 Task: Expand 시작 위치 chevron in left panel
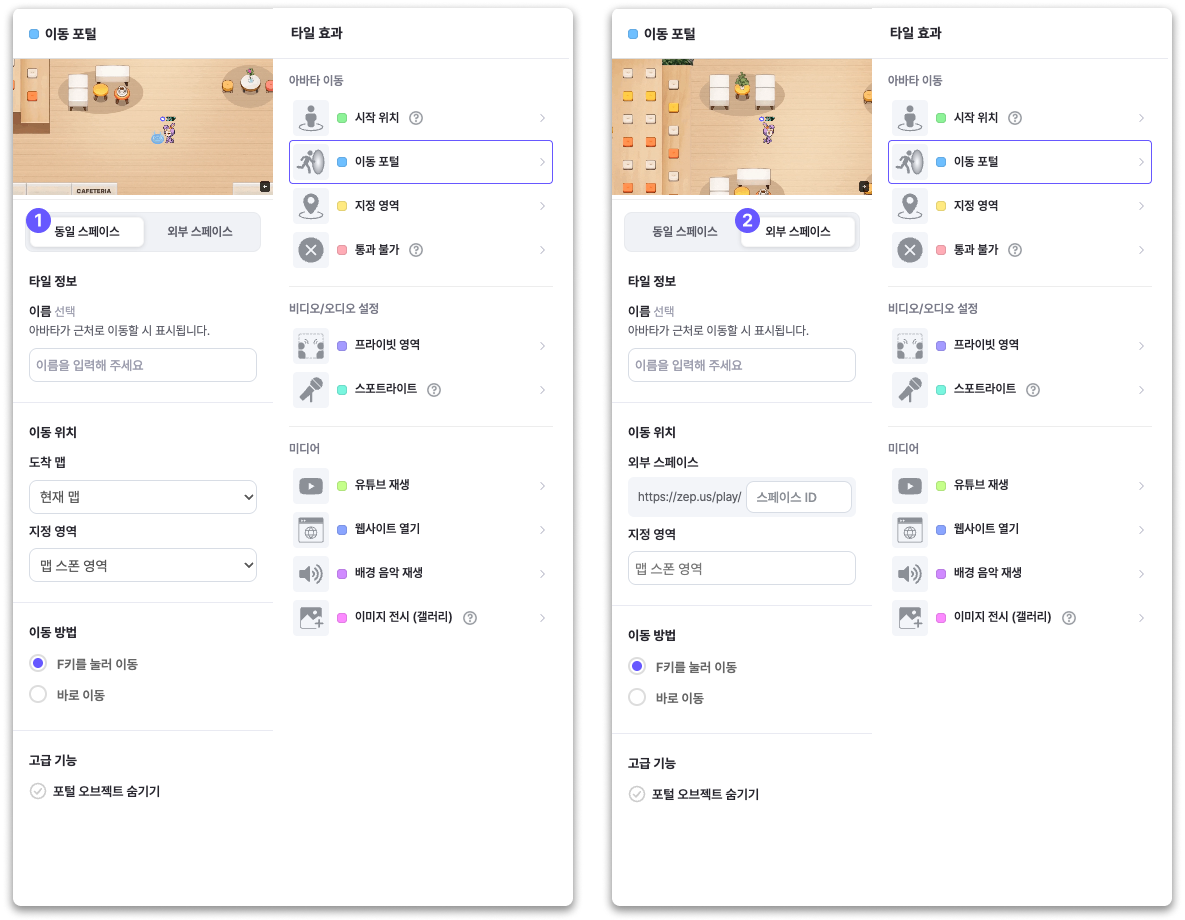pyautogui.click(x=543, y=118)
